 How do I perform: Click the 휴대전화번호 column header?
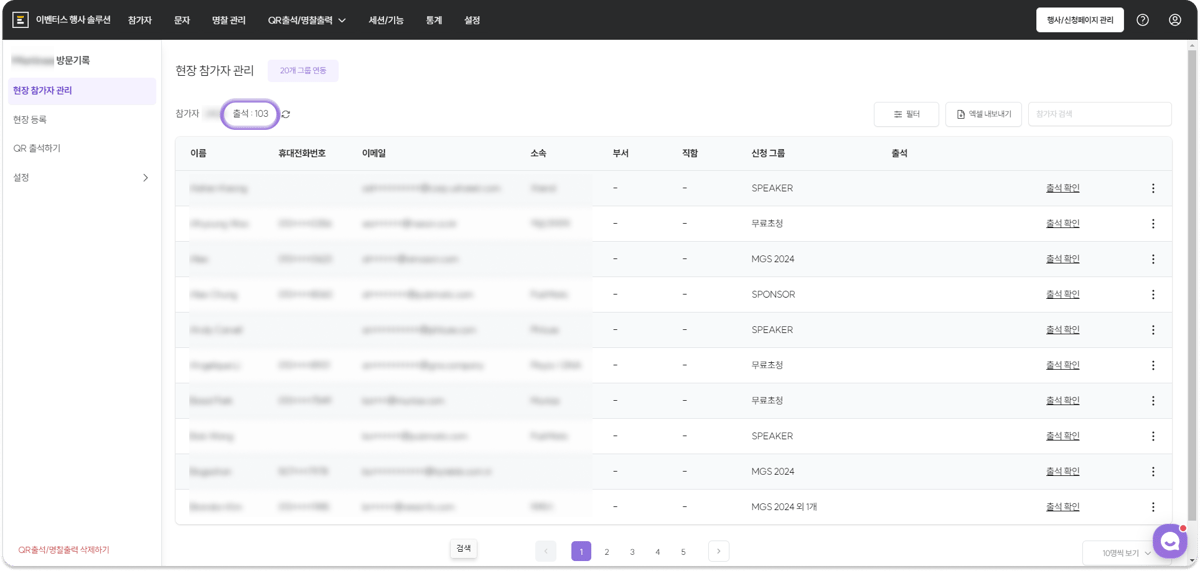coord(302,154)
